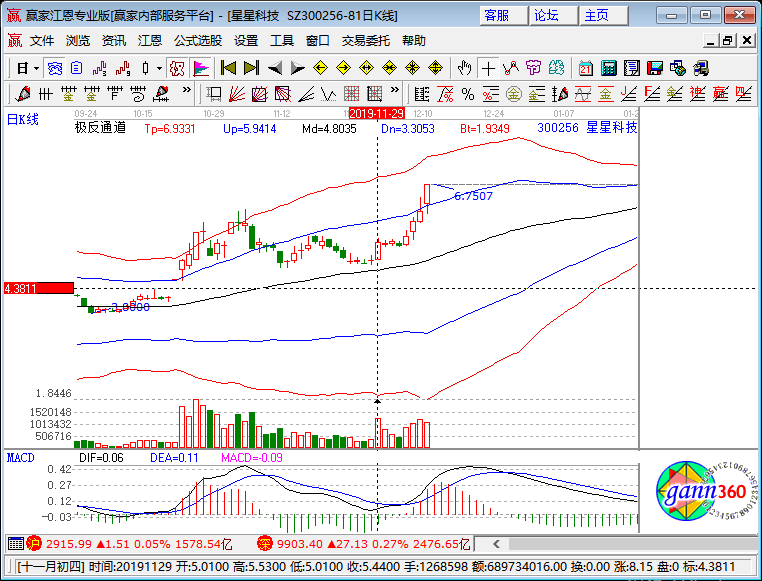This screenshot has width=762, height=581.
Task: Click the 日 period selector icon
Action: coord(22,68)
